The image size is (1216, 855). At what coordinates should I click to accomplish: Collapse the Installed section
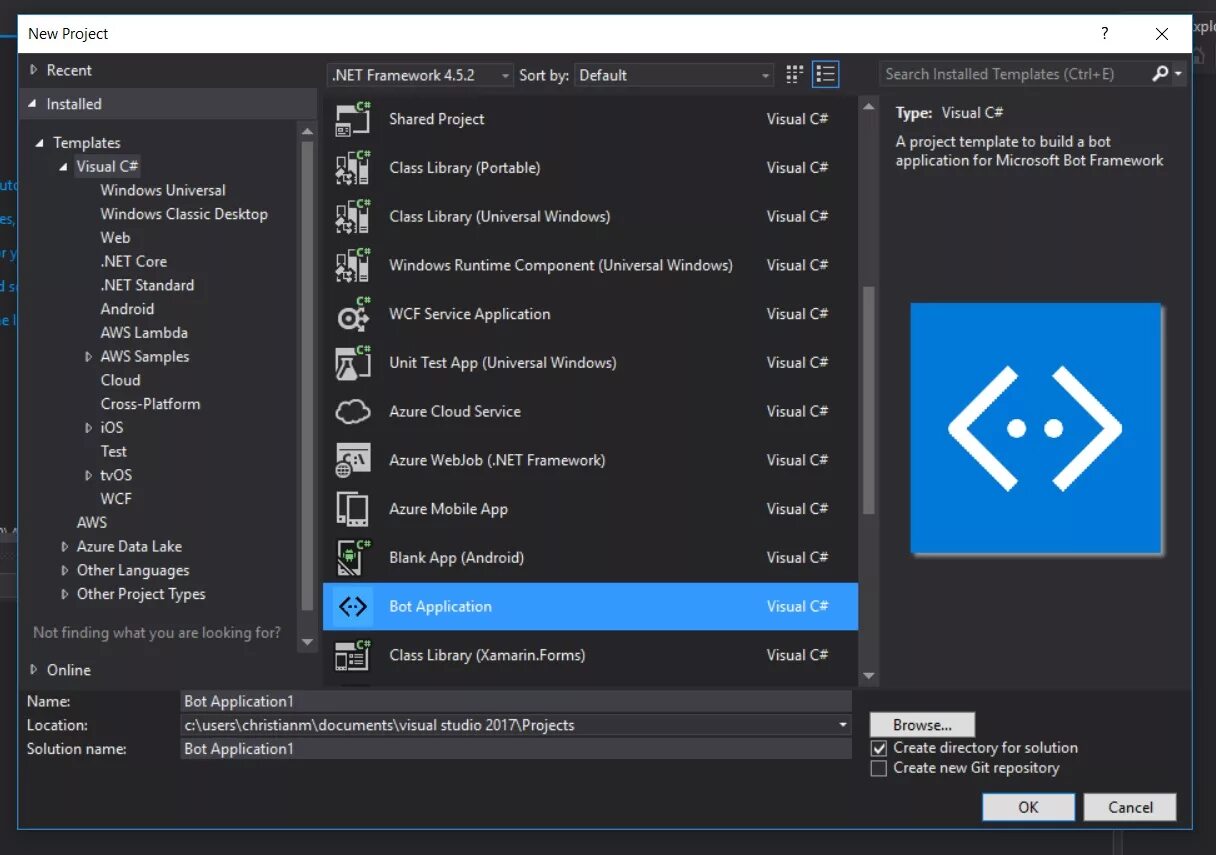(33, 104)
